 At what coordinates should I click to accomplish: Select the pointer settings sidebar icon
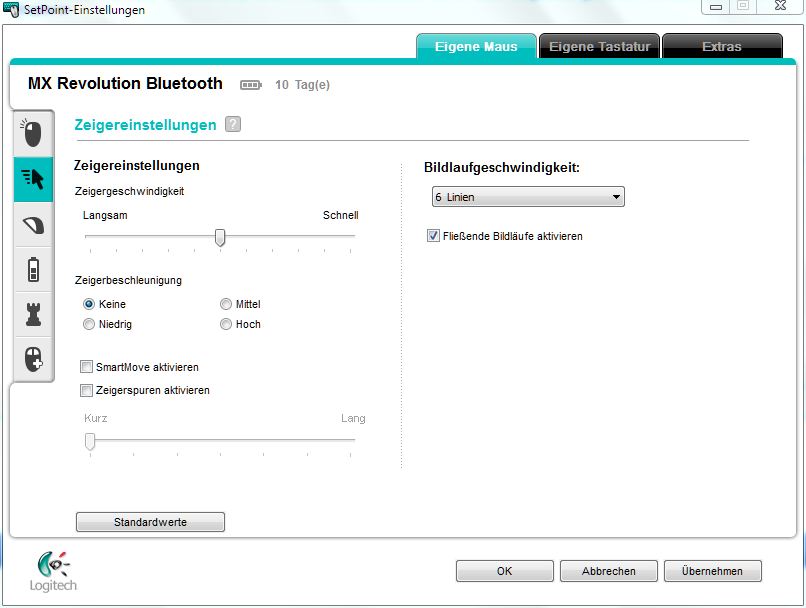pos(33,179)
